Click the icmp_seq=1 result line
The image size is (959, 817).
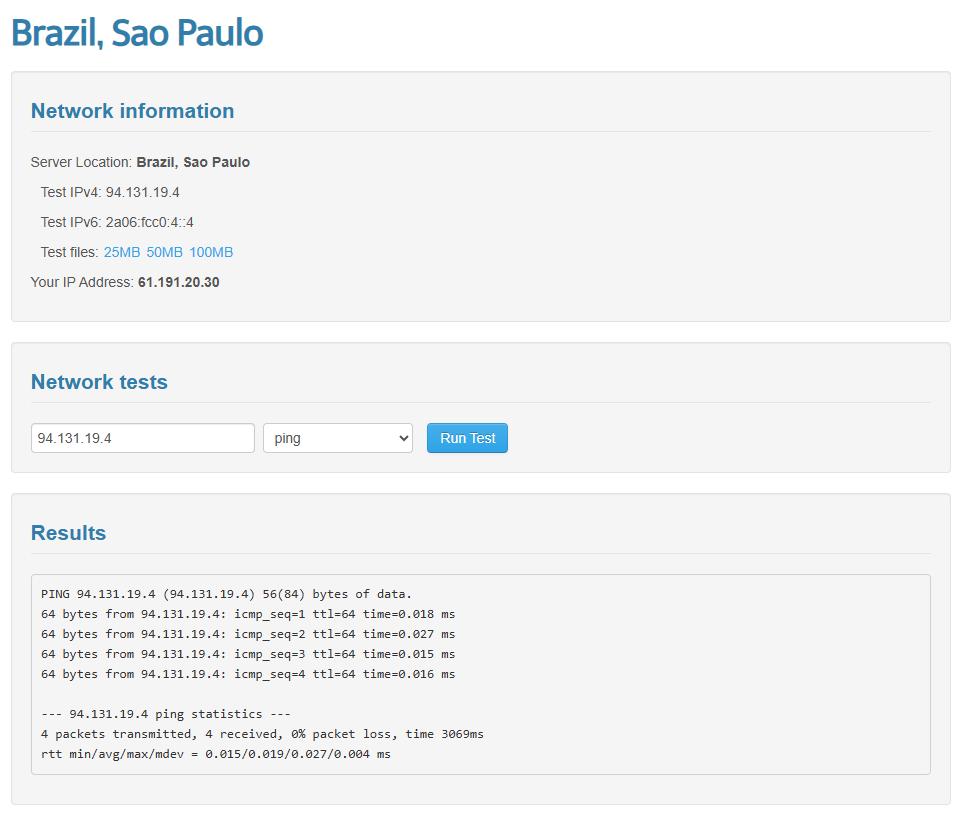[x=248, y=614]
